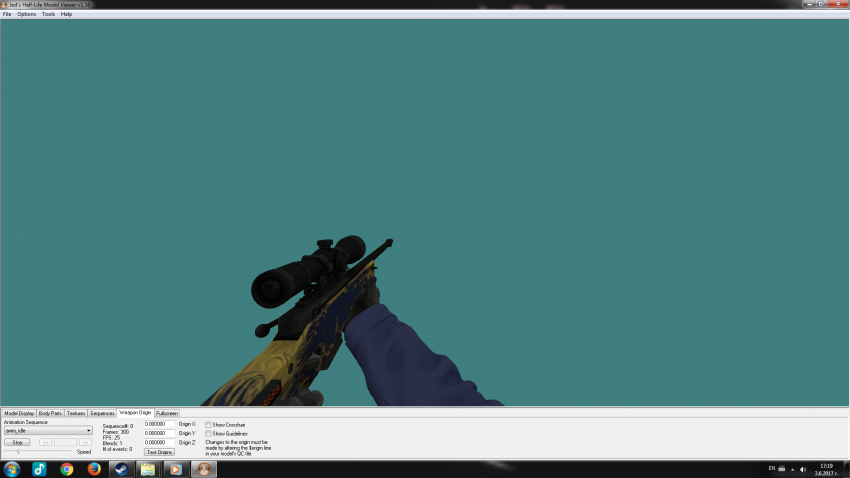850x478 pixels.
Task: Click the Origin X value field
Action: pos(159,424)
